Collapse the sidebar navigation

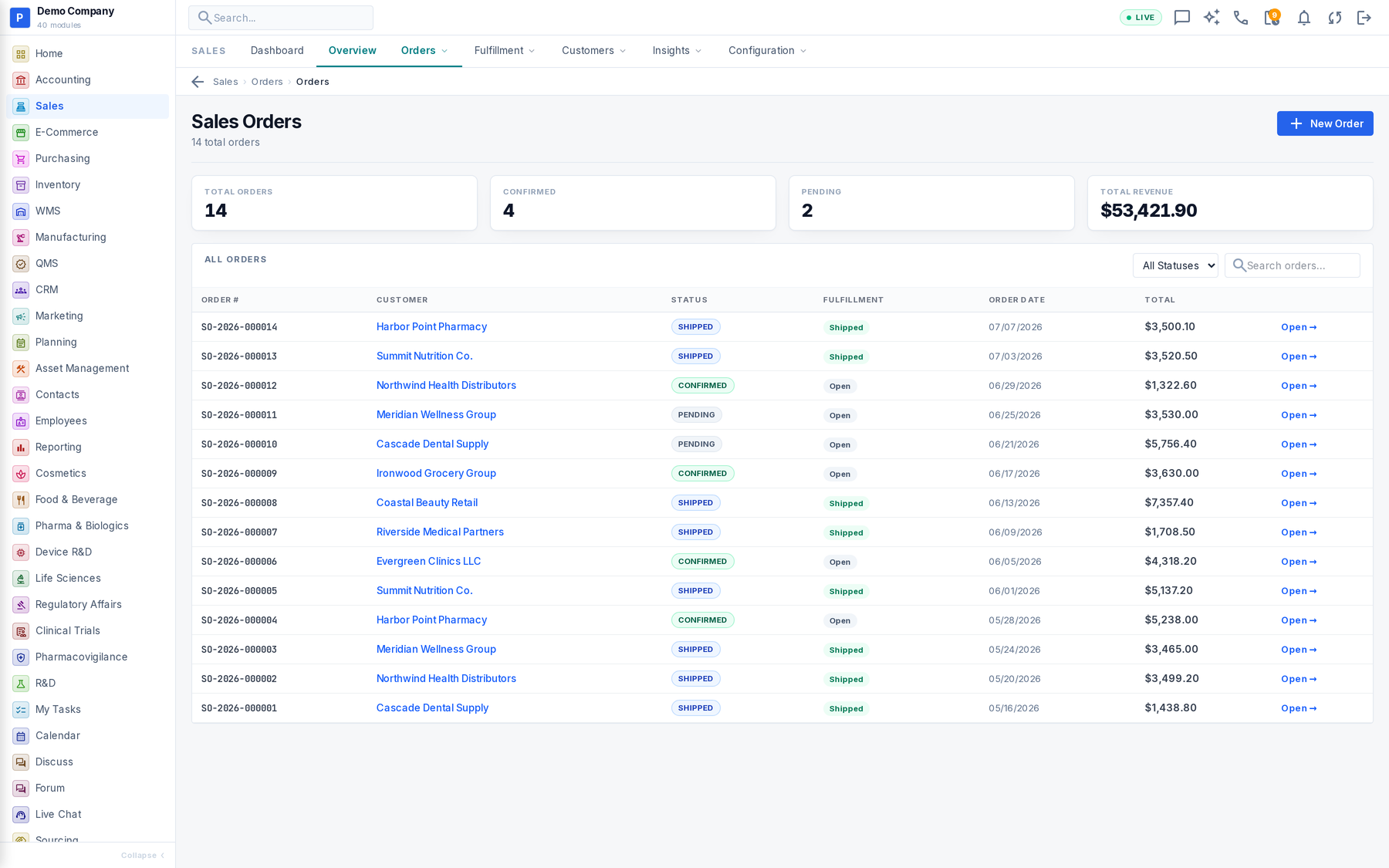[x=143, y=855]
